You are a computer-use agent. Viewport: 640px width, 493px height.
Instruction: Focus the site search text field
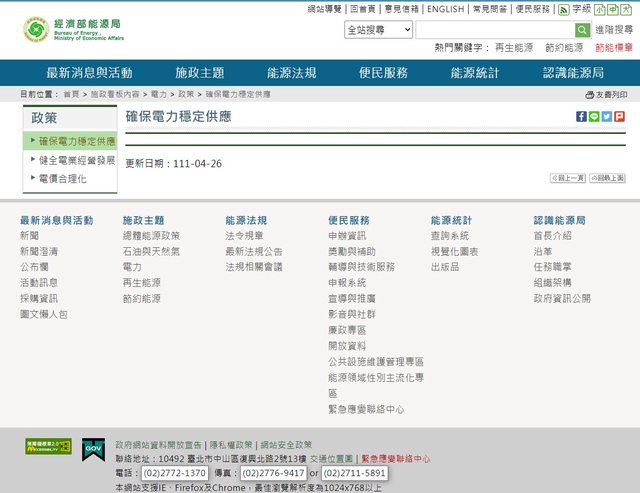point(494,30)
